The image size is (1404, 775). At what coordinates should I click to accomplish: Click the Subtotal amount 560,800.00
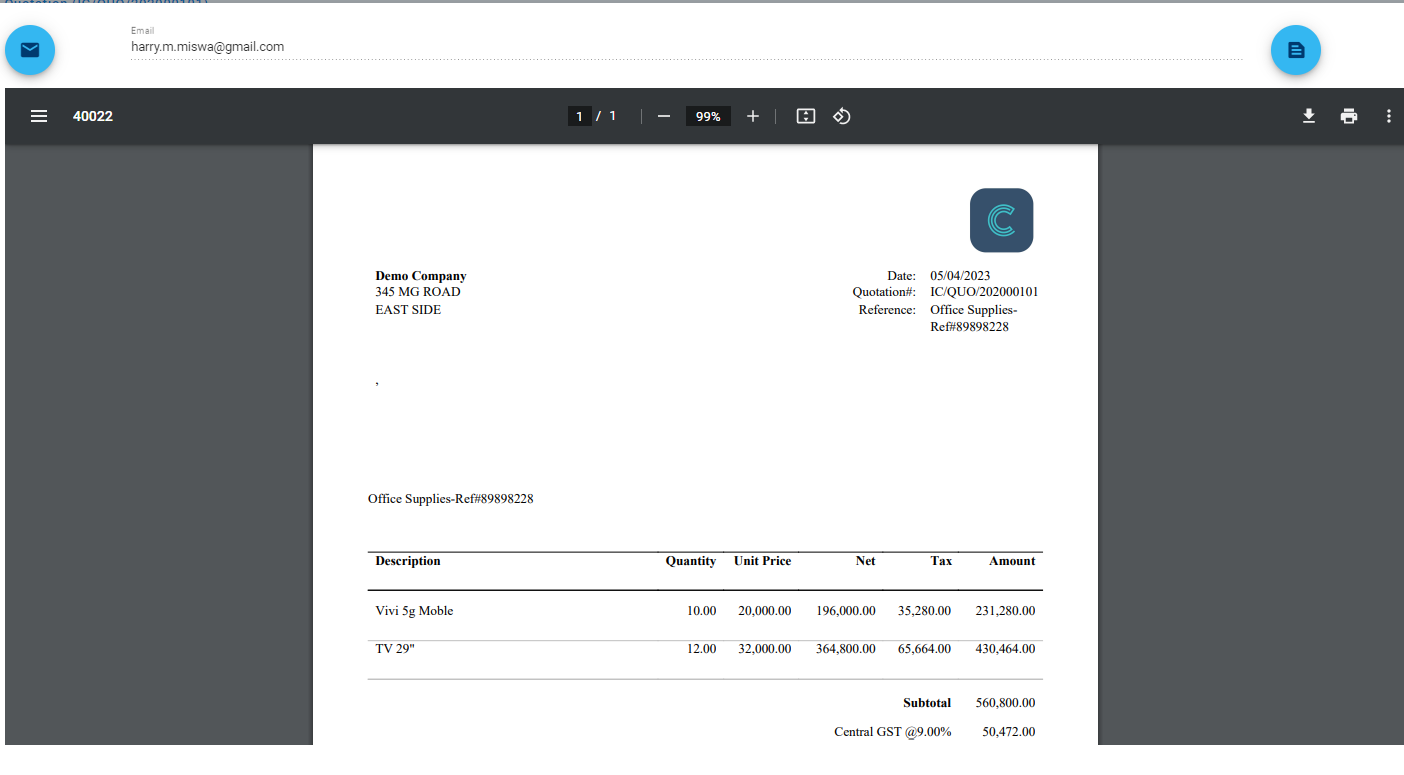click(1005, 703)
